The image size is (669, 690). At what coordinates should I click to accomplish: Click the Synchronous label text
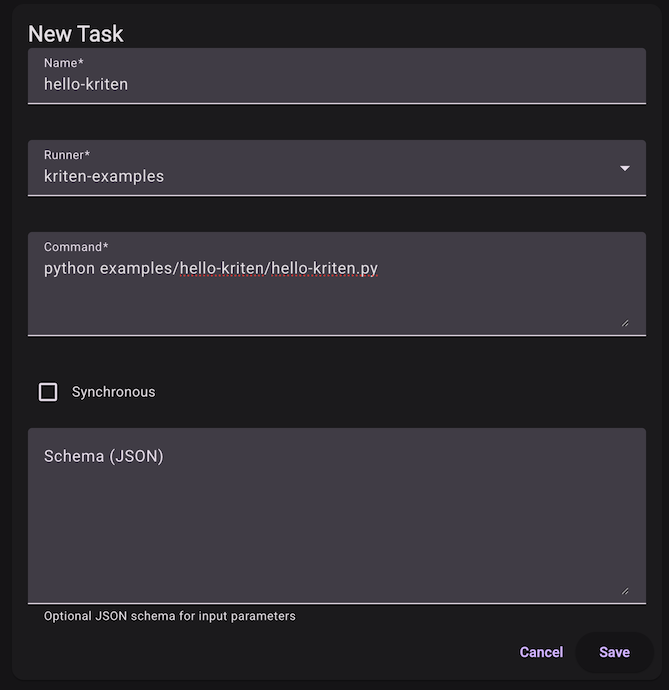114,392
